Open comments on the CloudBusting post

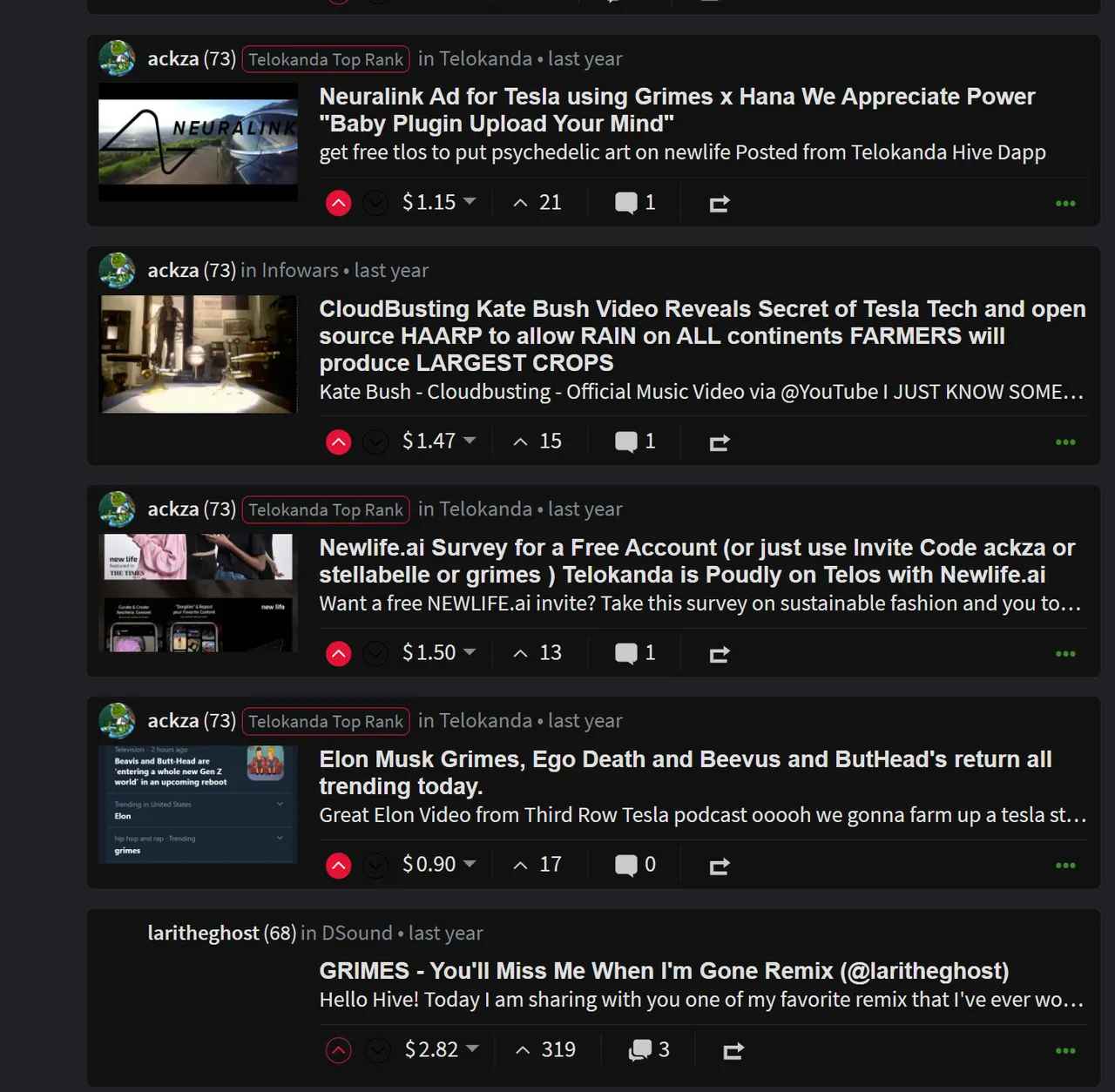pos(635,442)
